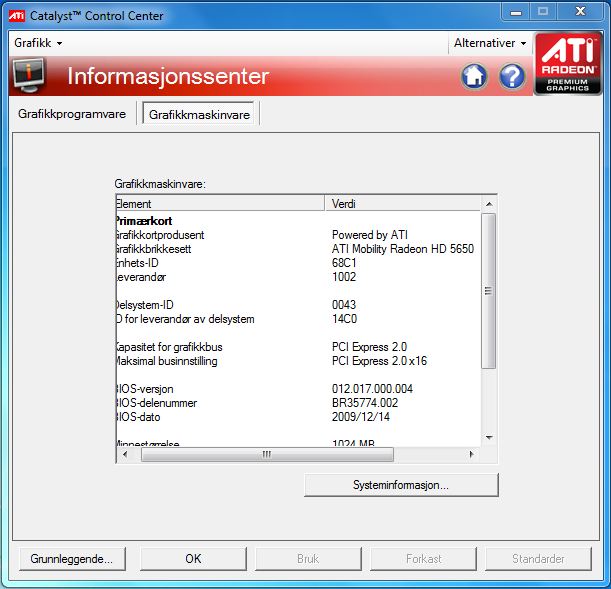The image size is (611, 589).
Task: Click the horizontal scrollbar thumb
Action: click(267, 454)
